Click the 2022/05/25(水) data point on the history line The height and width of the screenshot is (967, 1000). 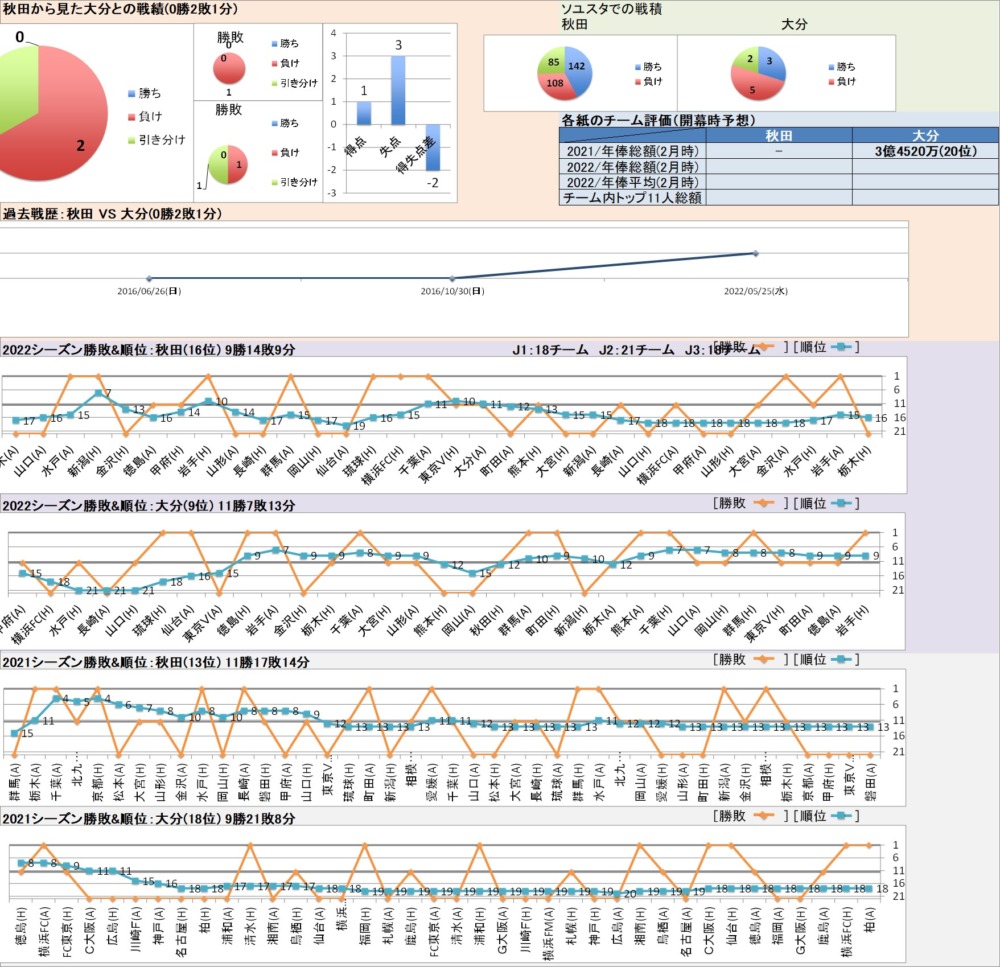(757, 253)
